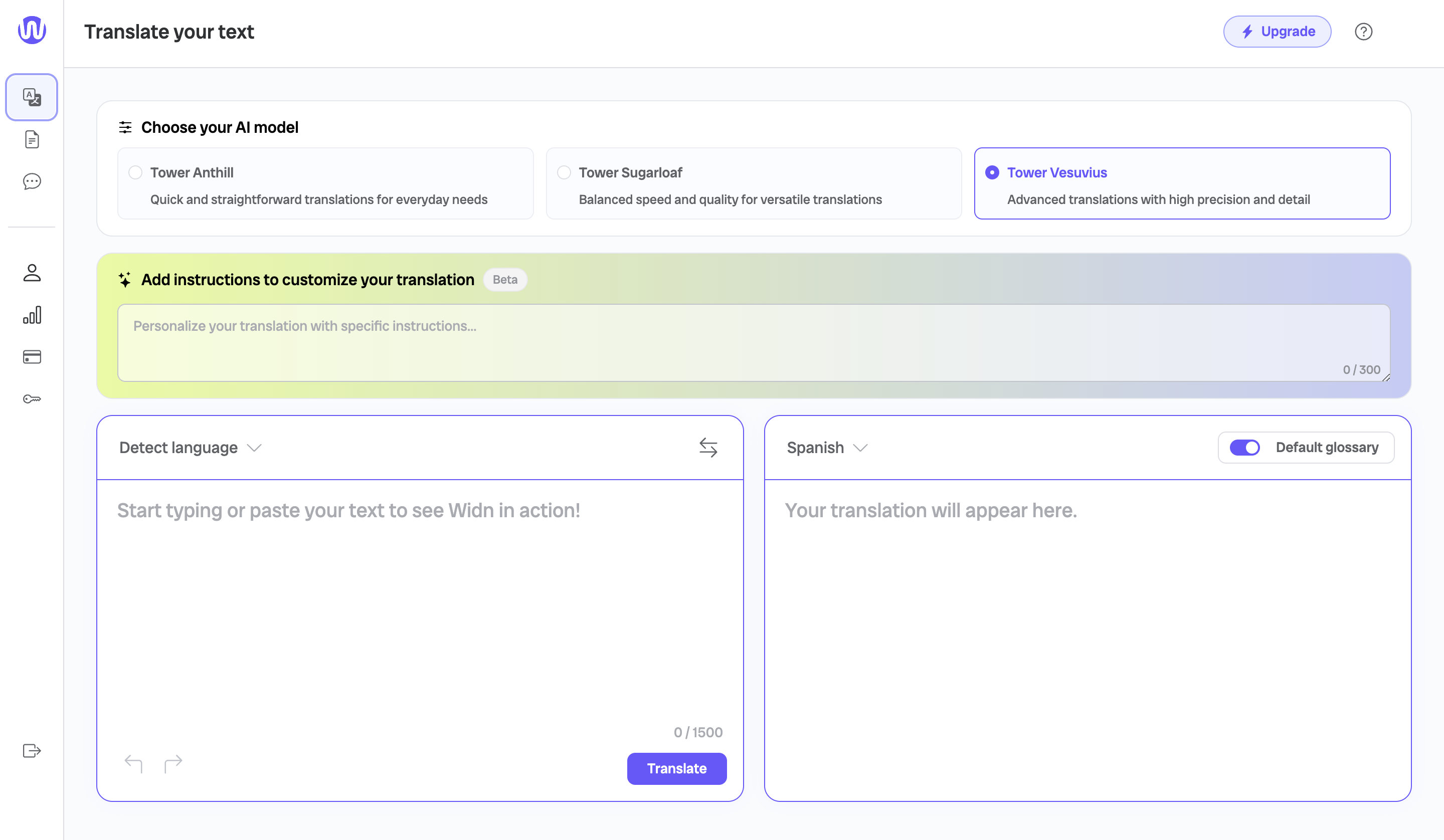
Task: Click the log out icon
Action: (x=32, y=751)
